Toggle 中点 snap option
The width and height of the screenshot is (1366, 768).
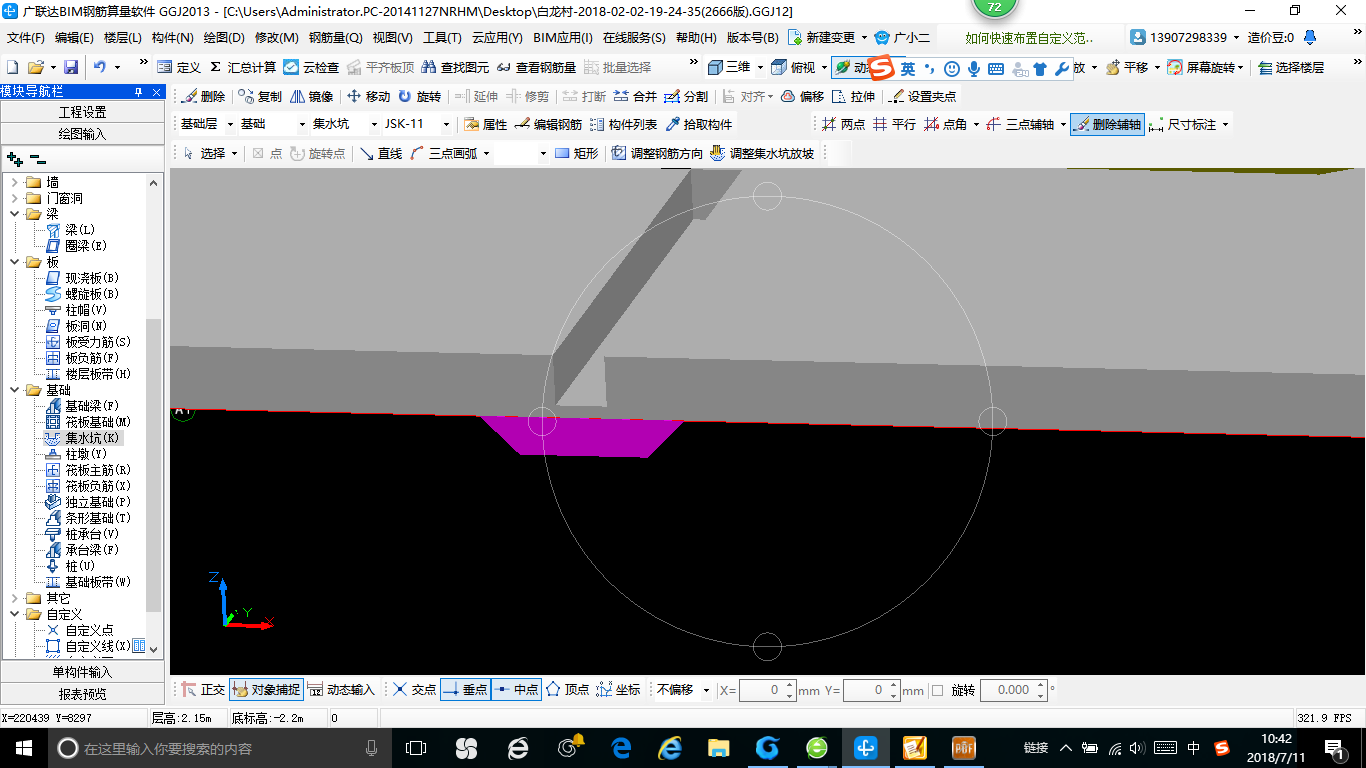tap(516, 690)
